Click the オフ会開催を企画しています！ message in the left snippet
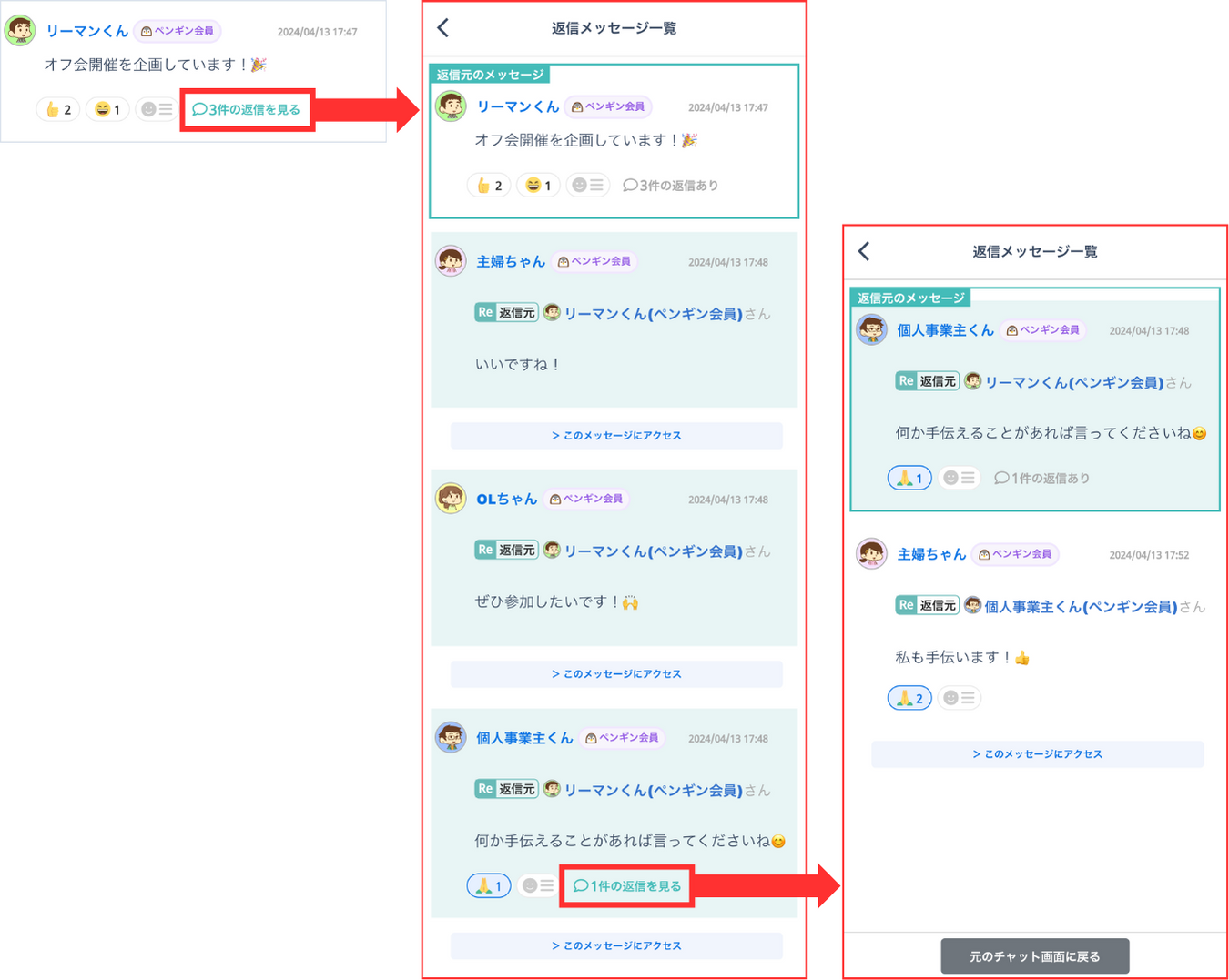The image size is (1229, 980). (156, 65)
